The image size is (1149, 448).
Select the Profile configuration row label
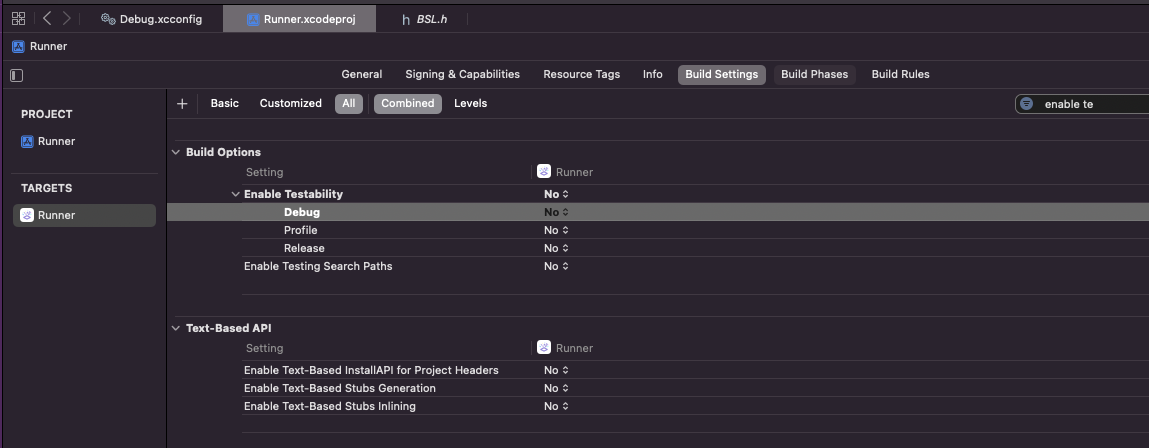[x=300, y=230]
